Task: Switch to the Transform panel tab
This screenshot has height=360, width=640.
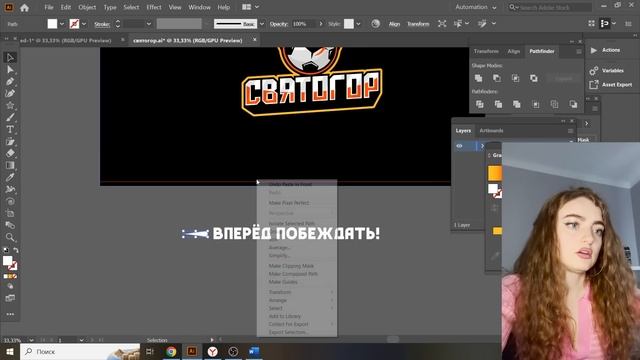Action: 486,51
